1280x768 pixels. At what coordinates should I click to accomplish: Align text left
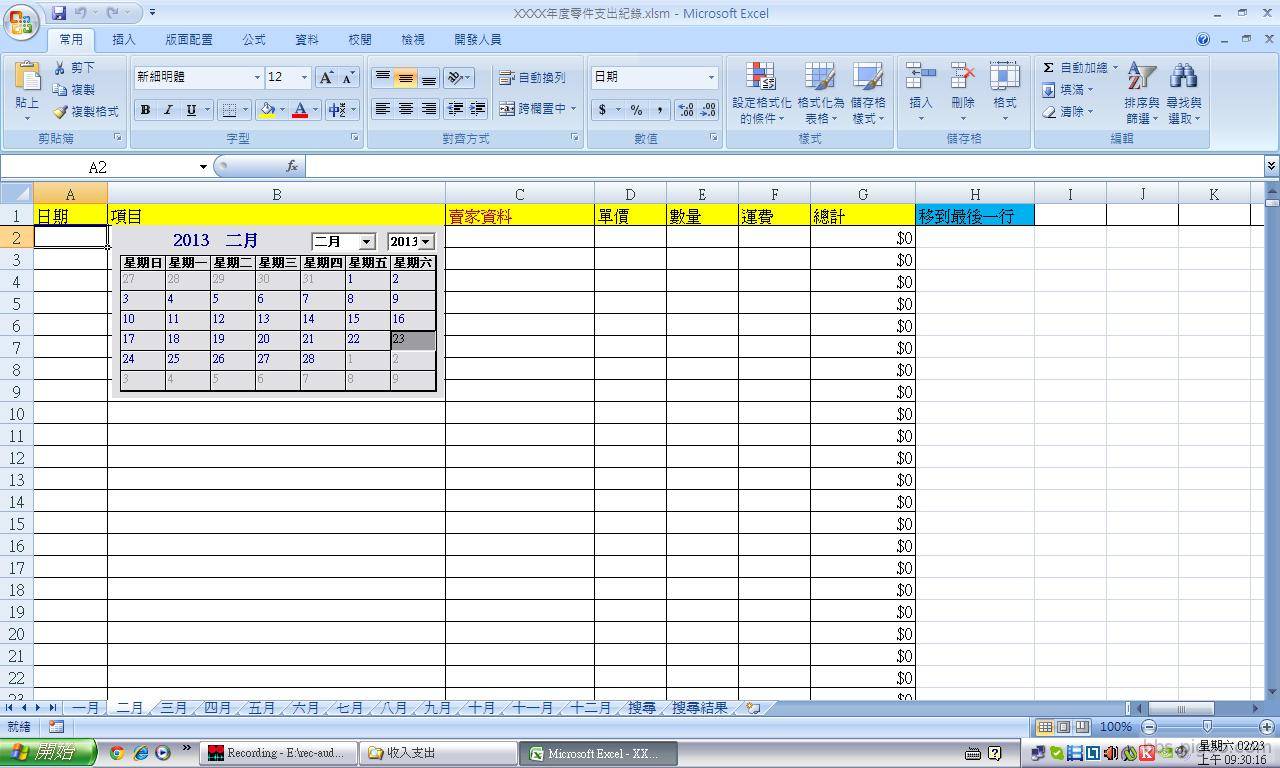pos(382,108)
